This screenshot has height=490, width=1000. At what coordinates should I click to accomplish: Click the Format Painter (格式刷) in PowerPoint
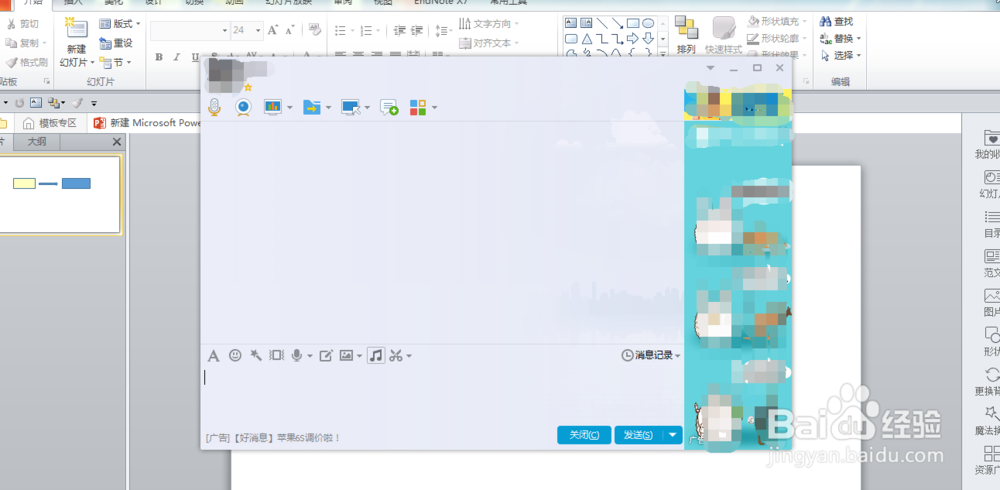click(x=26, y=62)
